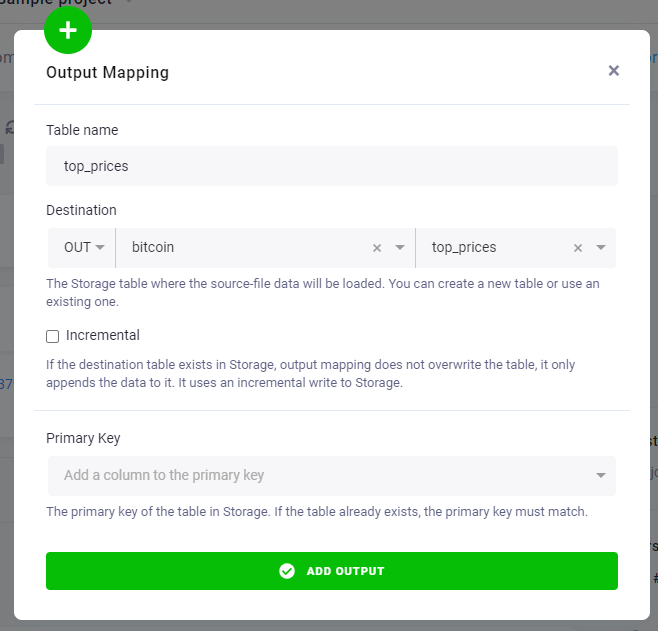This screenshot has height=631, width=658.
Task: Close the Output Mapping dialog
Action: tap(614, 70)
